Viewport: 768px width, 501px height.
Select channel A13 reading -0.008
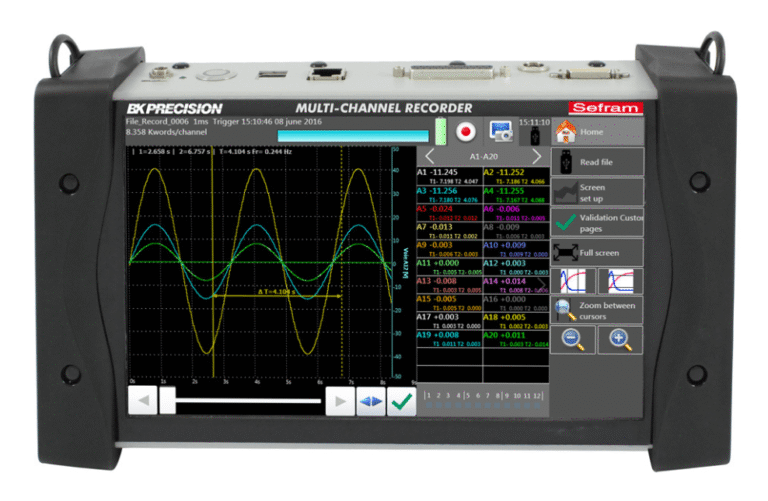click(449, 285)
